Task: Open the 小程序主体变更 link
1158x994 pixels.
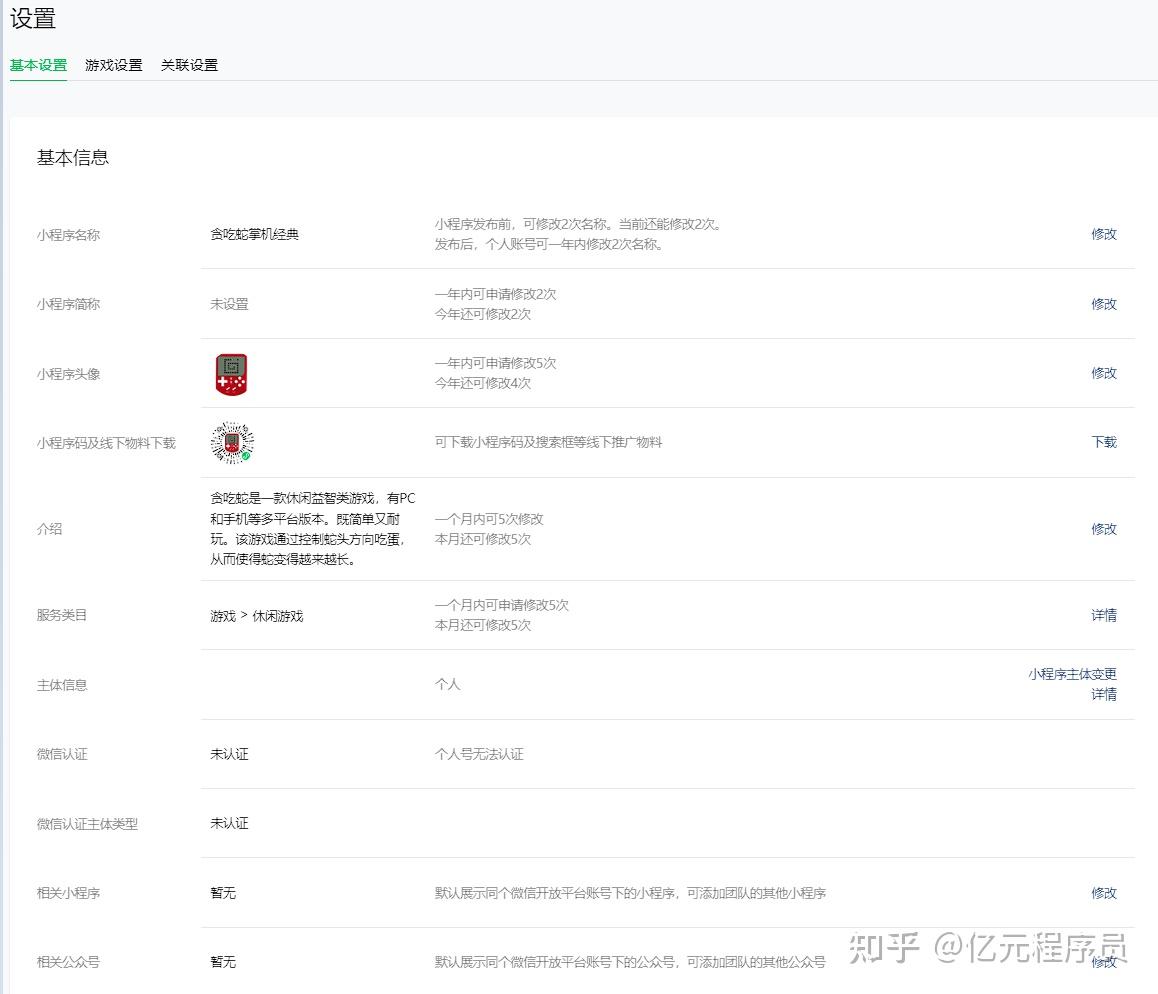Action: pyautogui.click(x=1072, y=674)
